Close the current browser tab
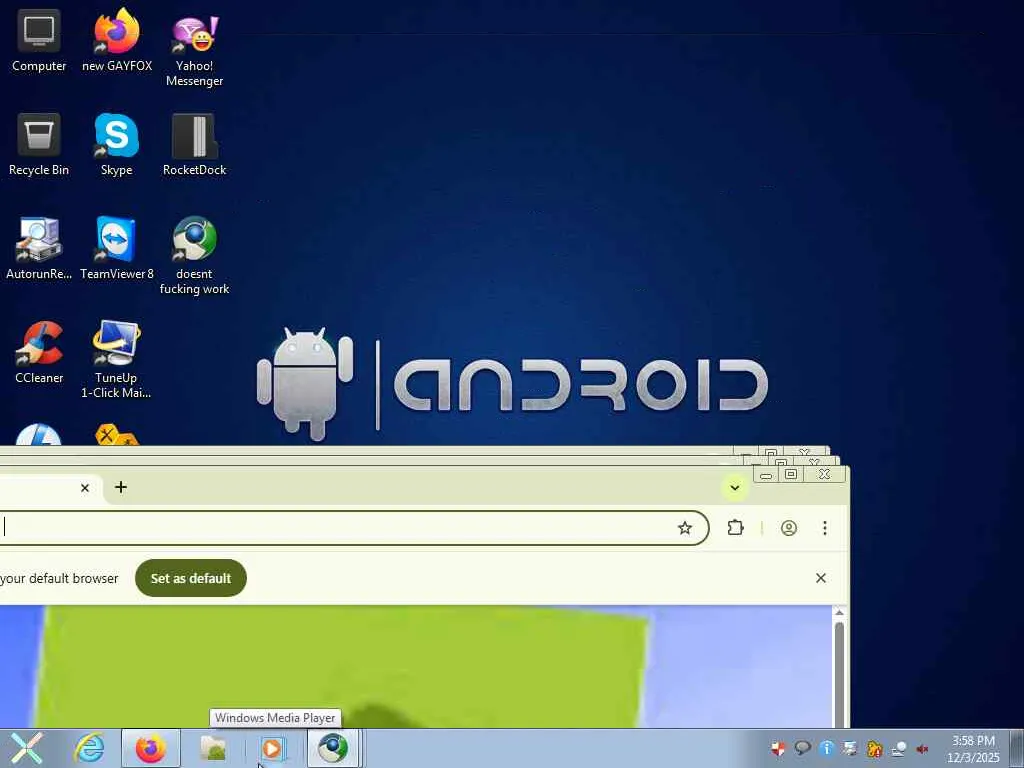Image resolution: width=1024 pixels, height=768 pixels. click(85, 488)
